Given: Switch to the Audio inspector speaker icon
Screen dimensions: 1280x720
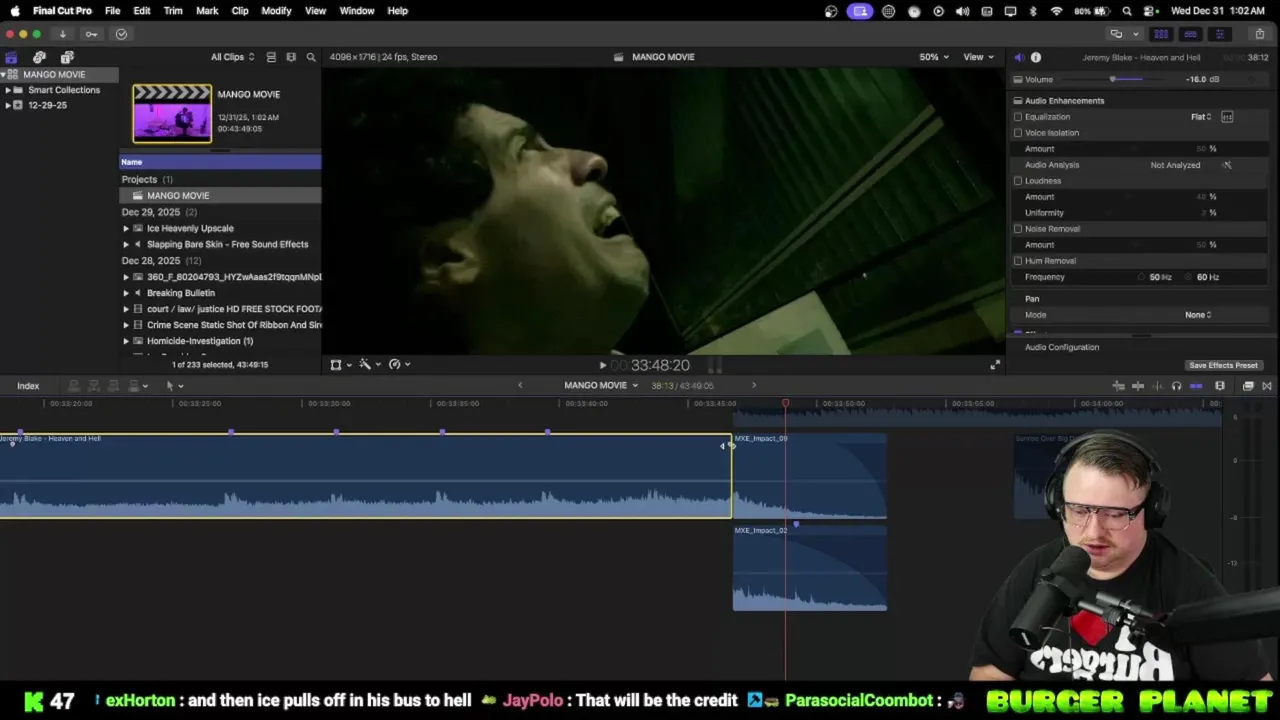Looking at the screenshot, I should pos(1018,57).
